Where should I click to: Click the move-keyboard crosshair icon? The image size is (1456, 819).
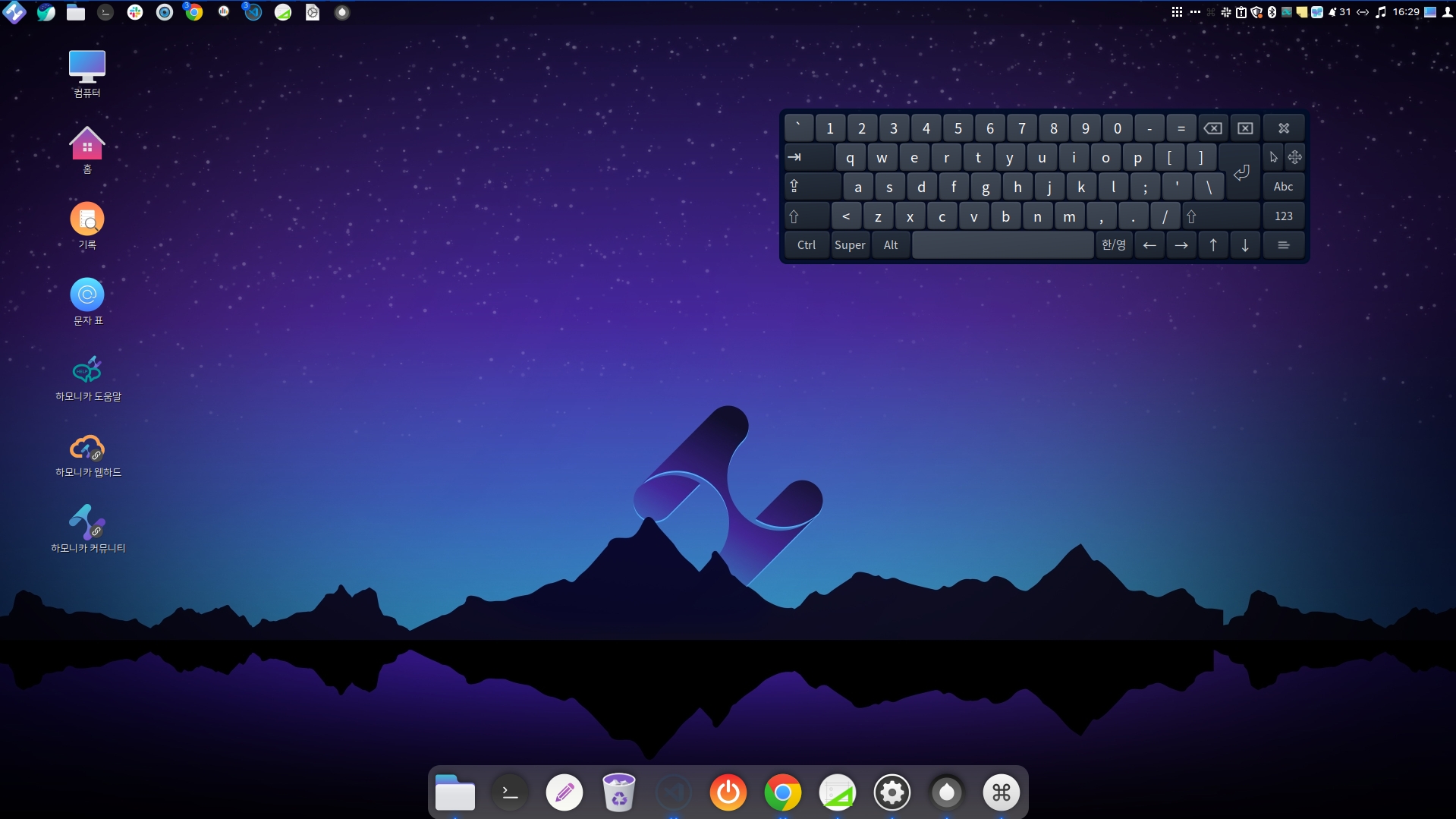point(1294,157)
